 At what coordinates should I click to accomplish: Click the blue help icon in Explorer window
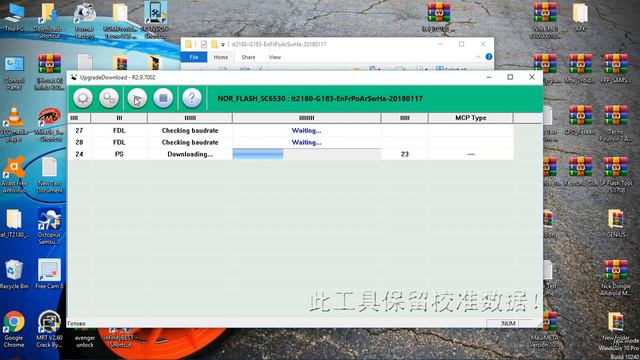(x=489, y=57)
